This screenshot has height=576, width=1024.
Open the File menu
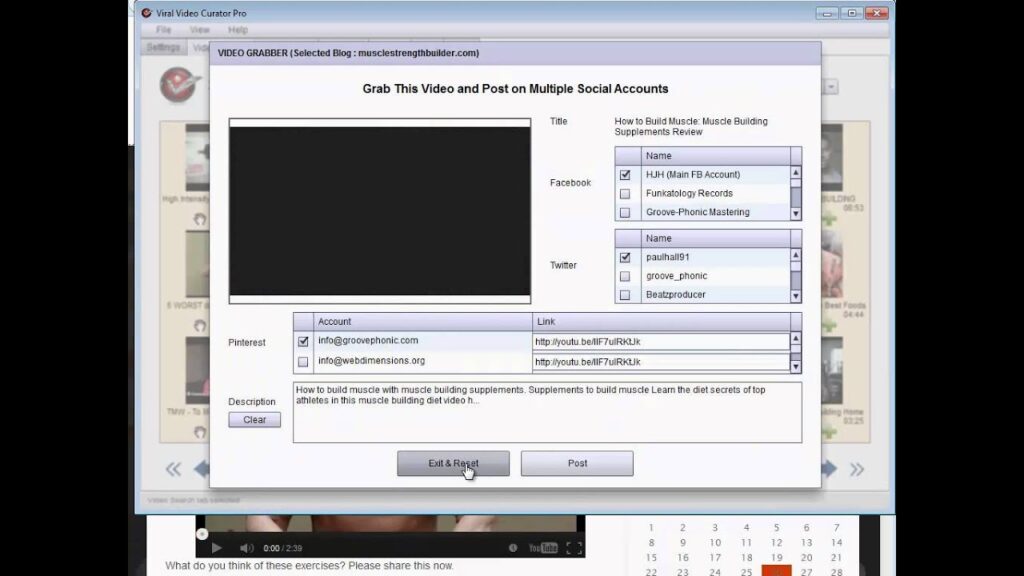coord(163,30)
